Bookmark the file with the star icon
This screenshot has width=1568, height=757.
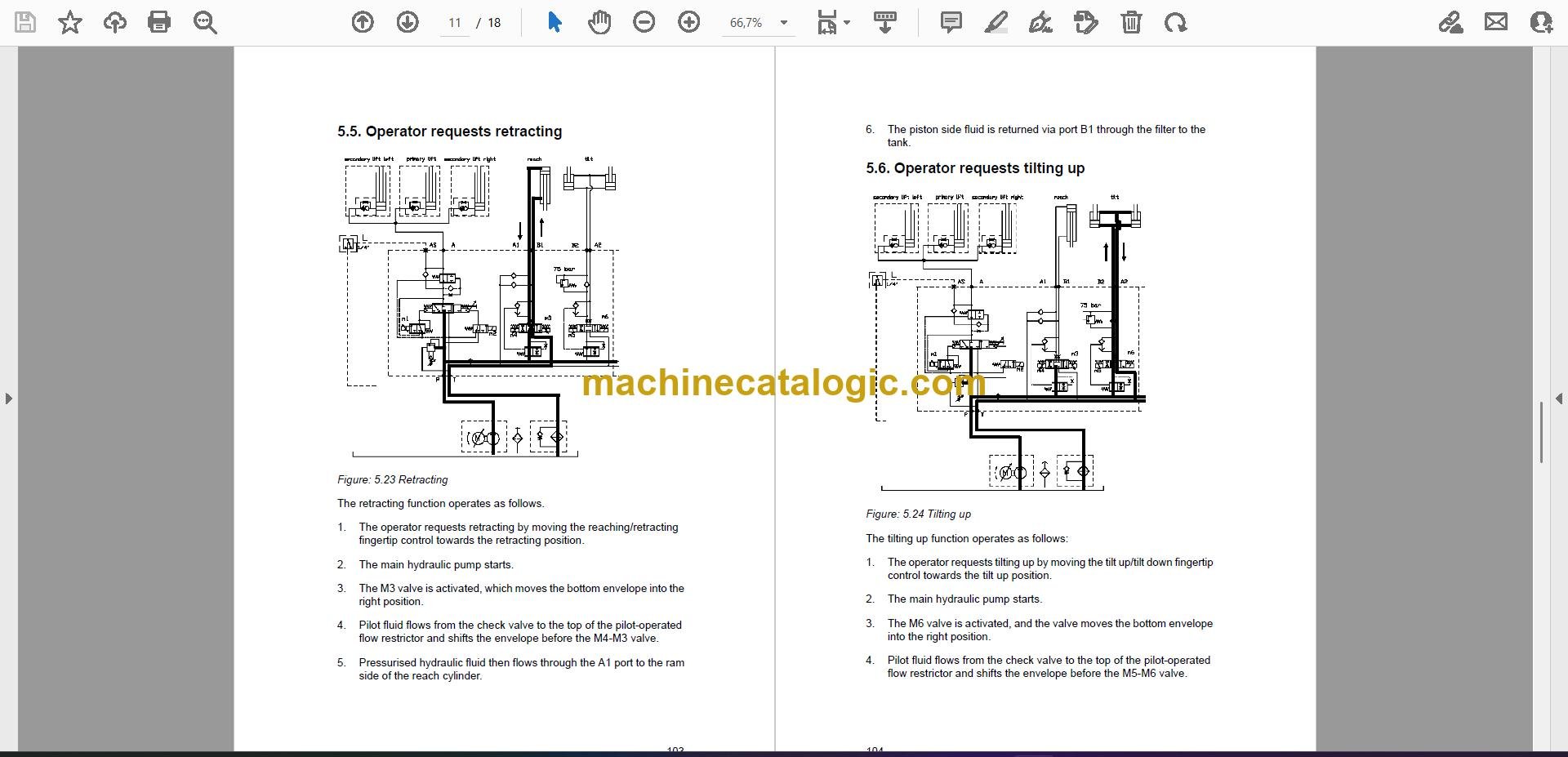click(70, 23)
